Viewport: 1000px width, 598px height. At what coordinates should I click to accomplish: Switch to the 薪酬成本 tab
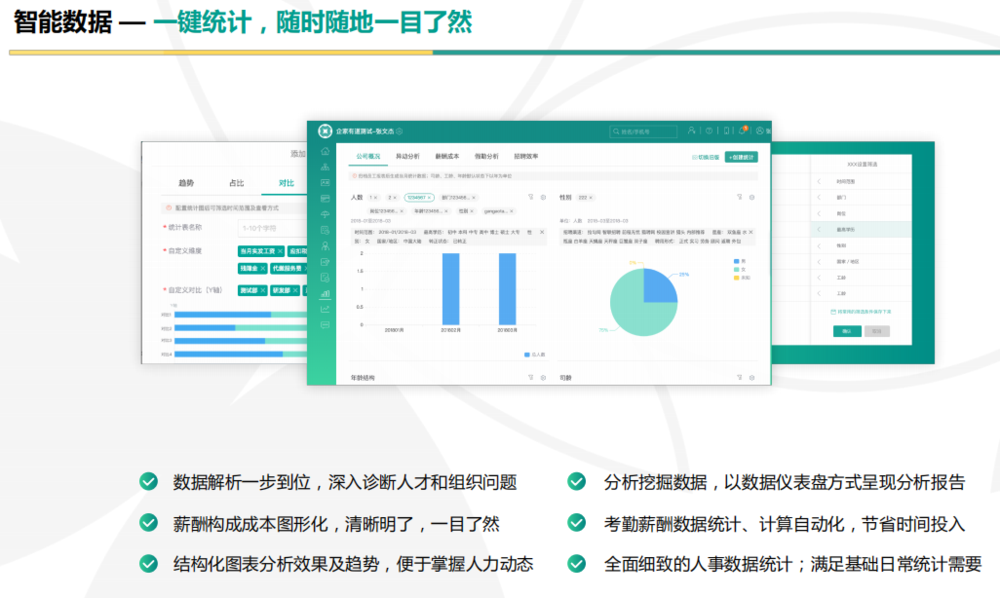447,157
